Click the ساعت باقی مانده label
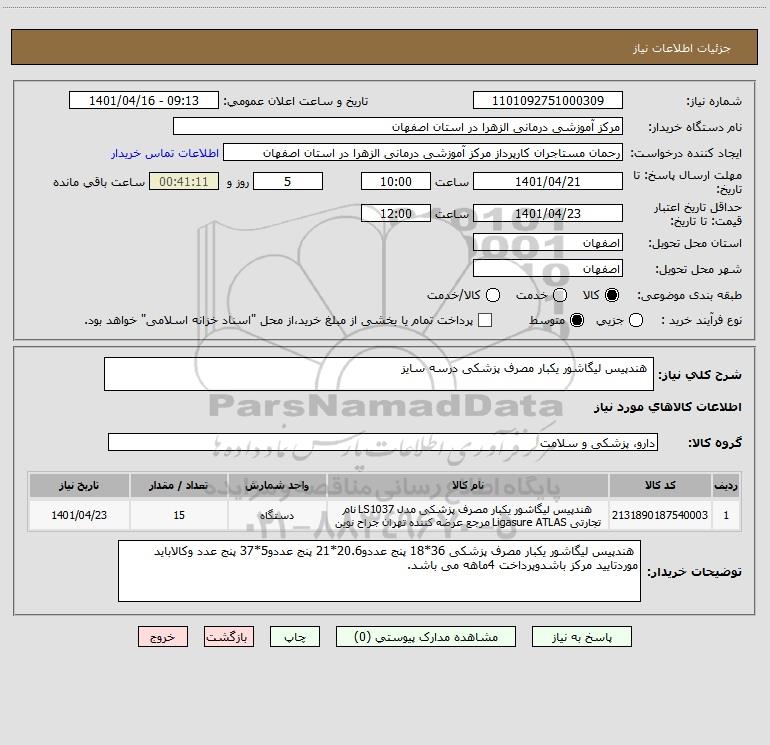The height and width of the screenshot is (745, 770). (99, 182)
